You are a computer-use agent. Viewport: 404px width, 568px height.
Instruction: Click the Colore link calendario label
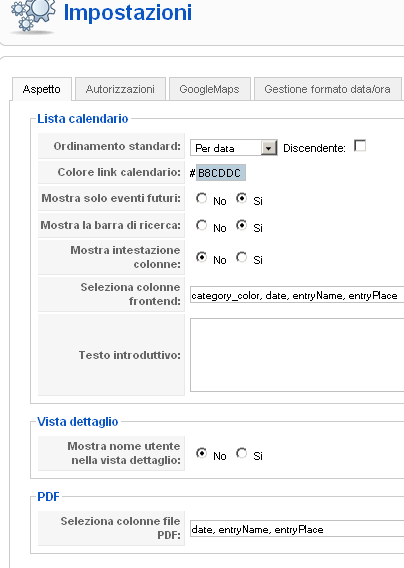coord(119,172)
